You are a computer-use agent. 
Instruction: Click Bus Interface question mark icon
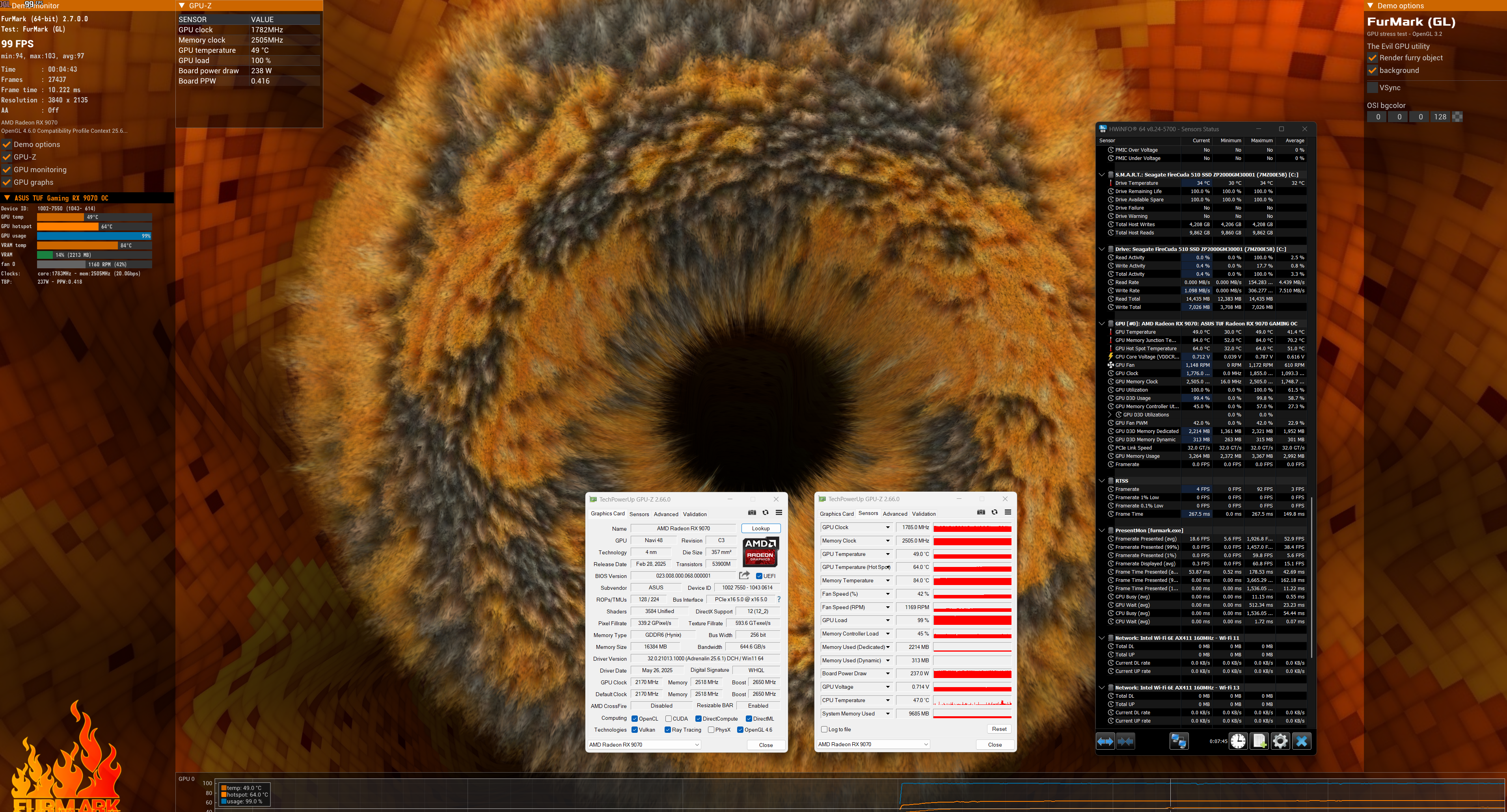779,599
